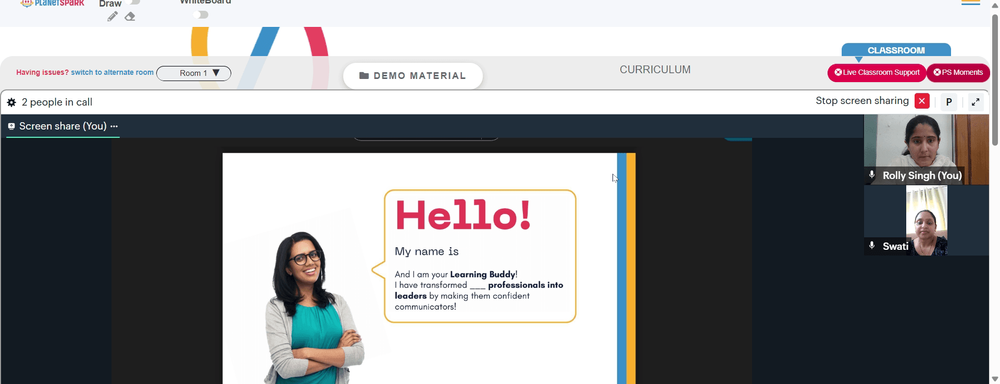Expand call view to fullscreen
Screen dimensions: 1000x384
[x=975, y=102]
